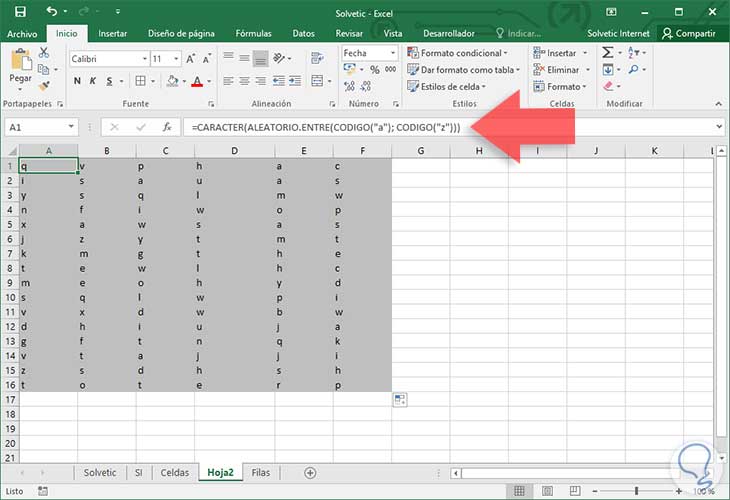Click Formato in the Celdas group
This screenshot has height=500, width=730.
[x=560, y=86]
